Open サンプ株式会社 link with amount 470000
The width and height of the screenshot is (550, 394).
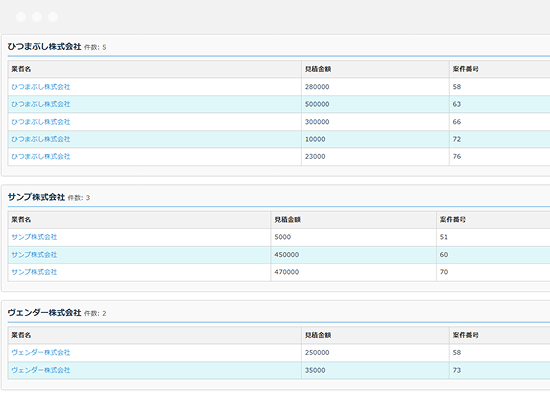[34, 272]
